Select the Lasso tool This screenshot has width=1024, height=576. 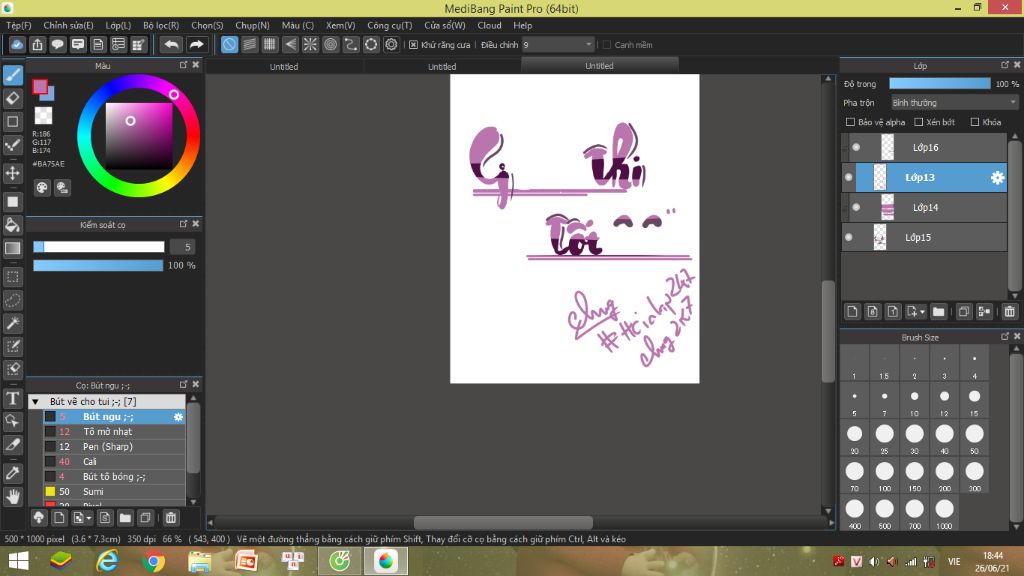(x=12, y=300)
